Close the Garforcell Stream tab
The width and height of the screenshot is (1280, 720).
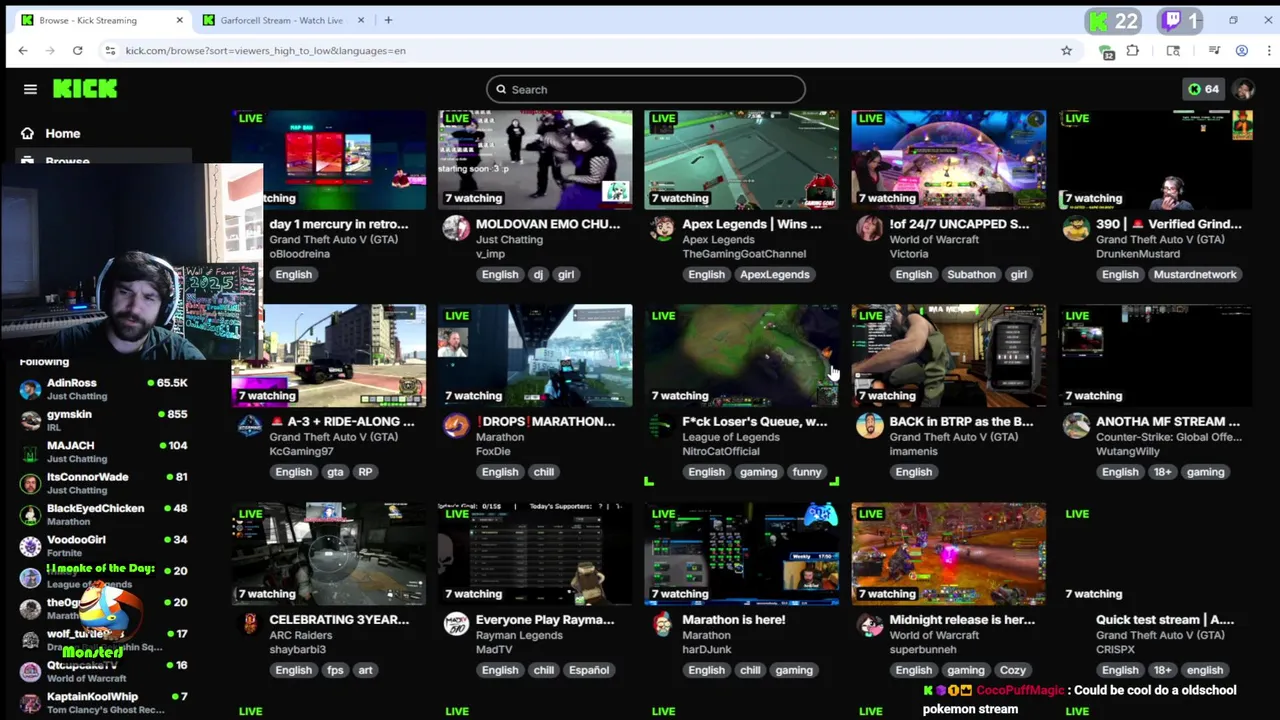(361, 20)
